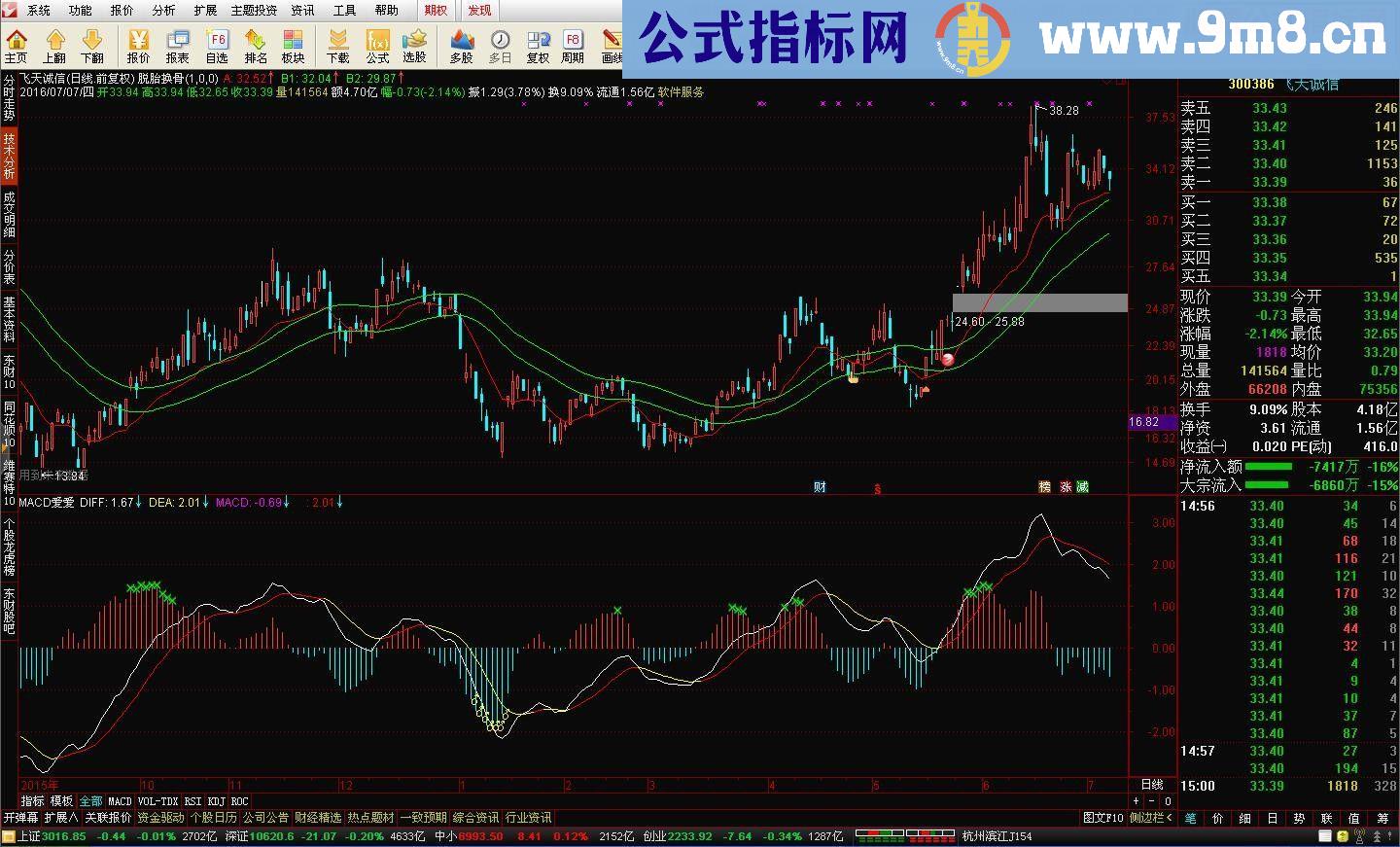Select the 势 tab in the quote panel
Viewport: 1400px width, 847px height.
click(x=1299, y=819)
